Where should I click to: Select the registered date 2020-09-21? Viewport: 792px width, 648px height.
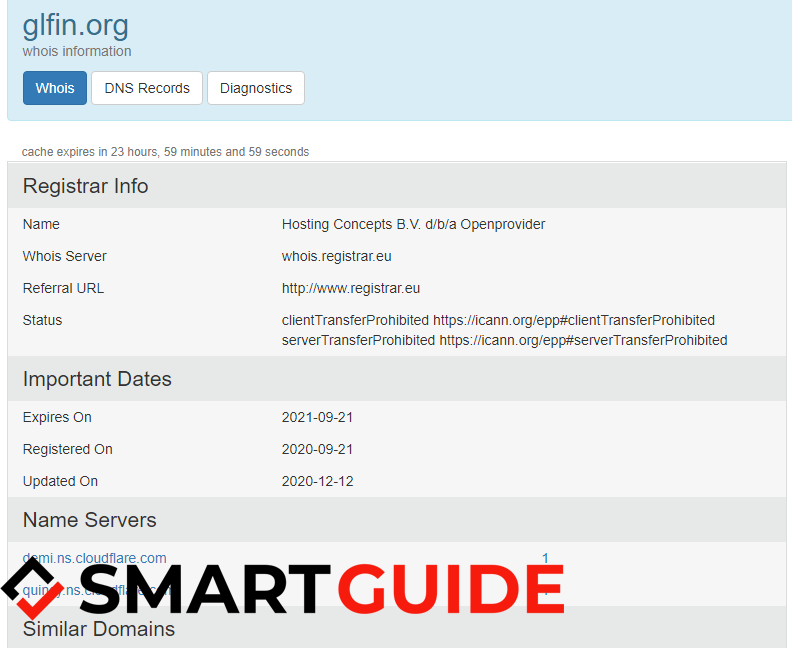pos(317,449)
